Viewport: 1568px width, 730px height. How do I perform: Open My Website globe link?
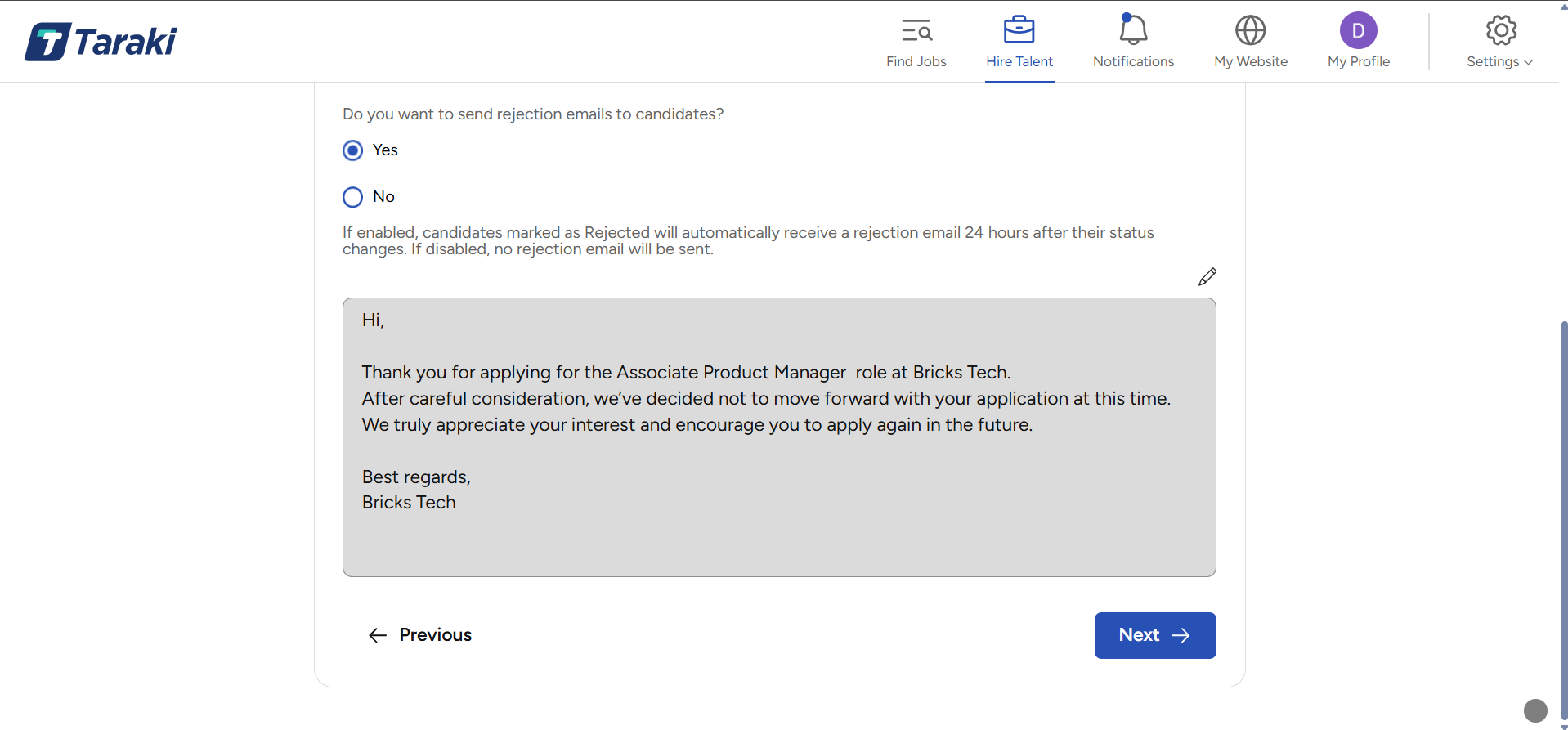(1250, 42)
